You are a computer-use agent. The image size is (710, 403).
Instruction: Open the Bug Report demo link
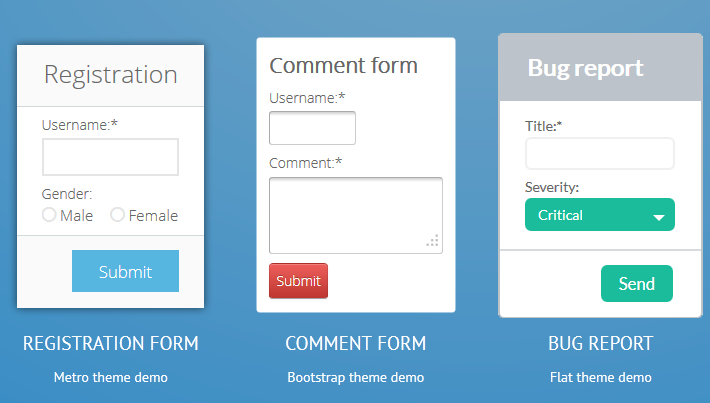pyautogui.click(x=600, y=343)
